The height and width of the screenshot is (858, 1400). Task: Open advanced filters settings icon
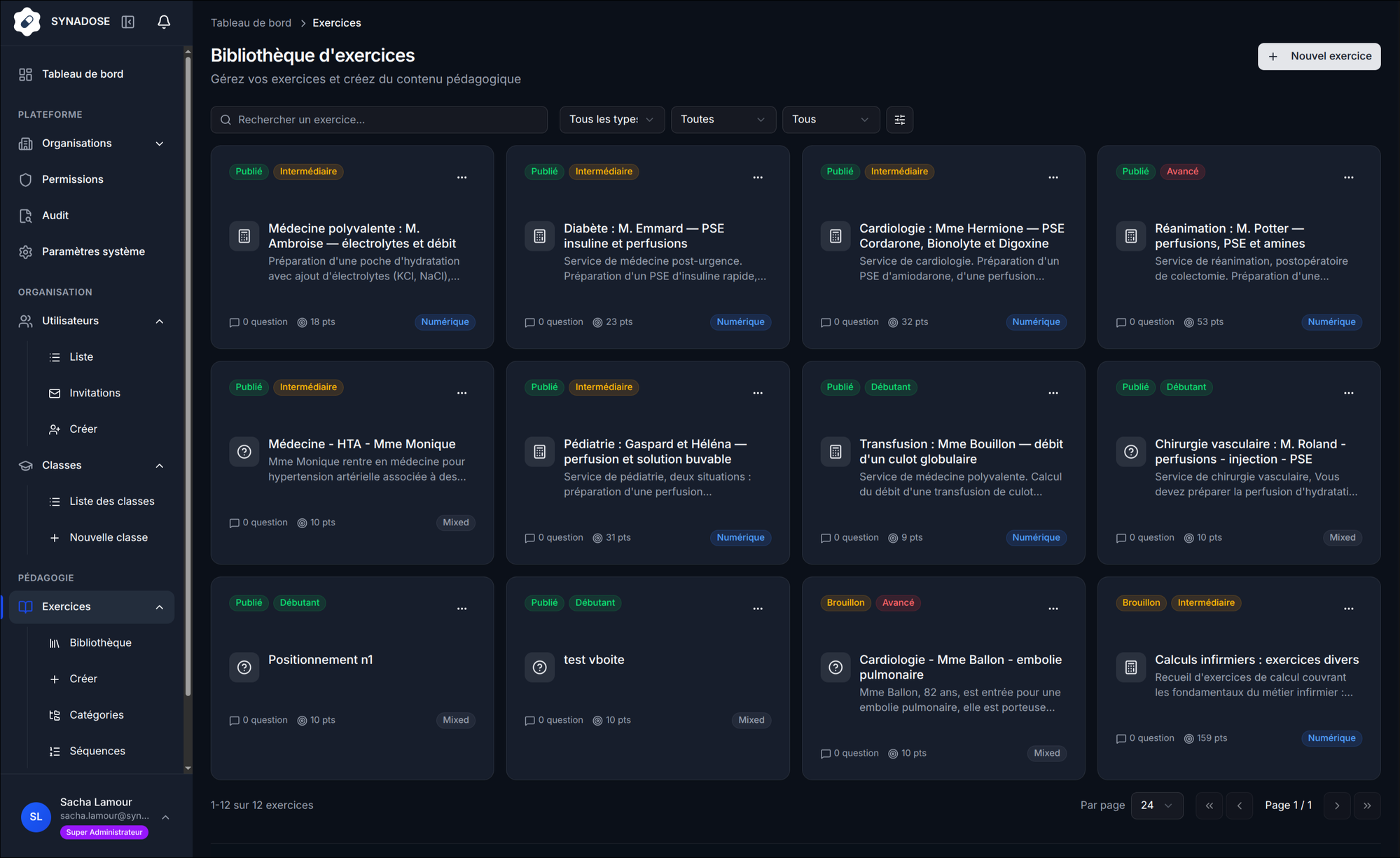[x=899, y=120]
